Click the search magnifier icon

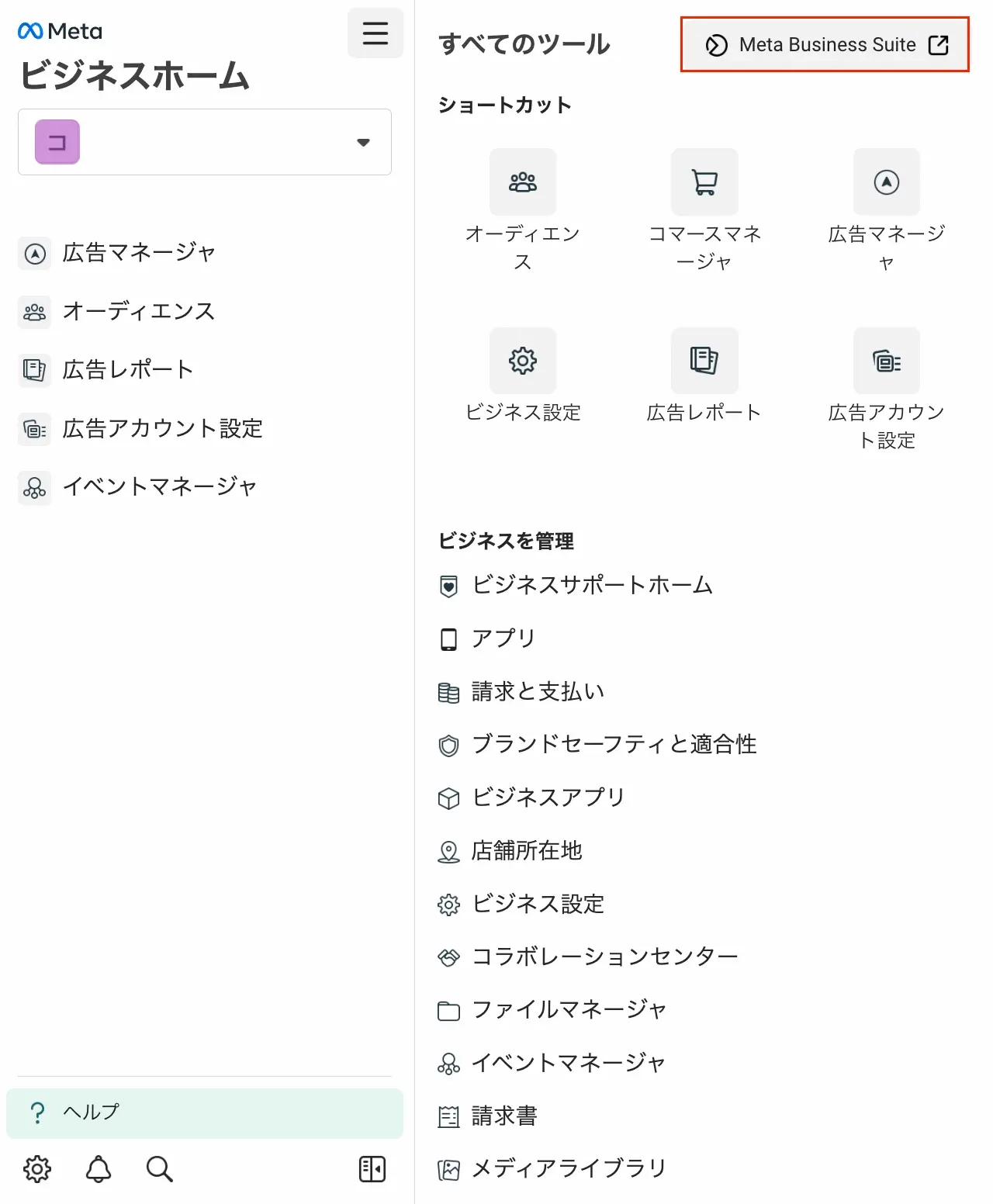click(160, 1168)
